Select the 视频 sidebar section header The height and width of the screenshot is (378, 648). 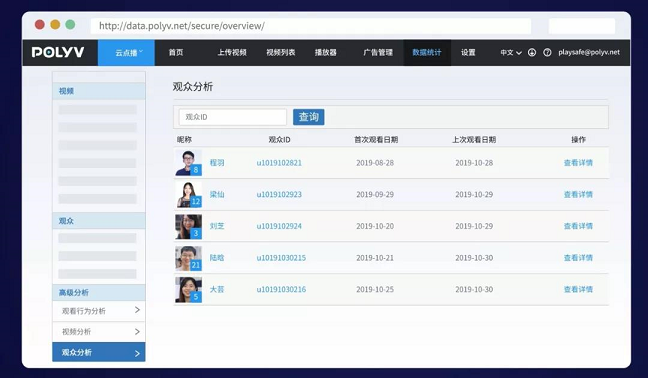coord(99,91)
